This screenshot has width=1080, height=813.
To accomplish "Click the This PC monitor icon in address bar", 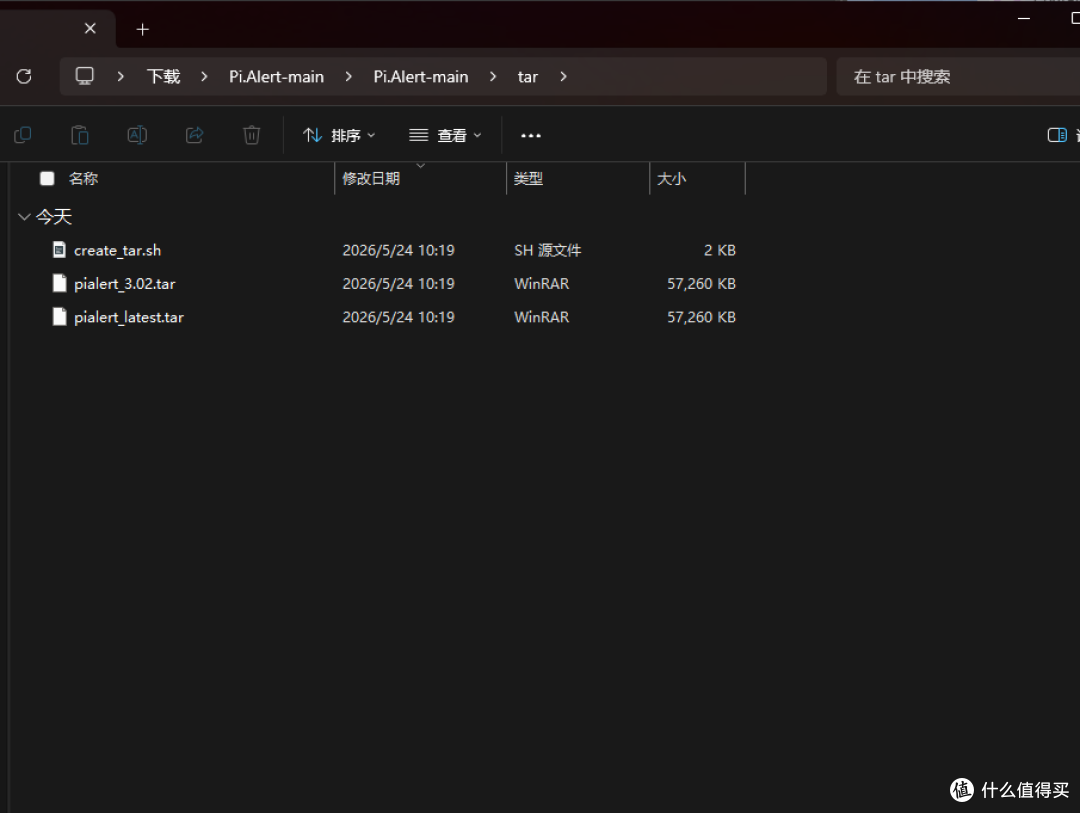I will (85, 76).
